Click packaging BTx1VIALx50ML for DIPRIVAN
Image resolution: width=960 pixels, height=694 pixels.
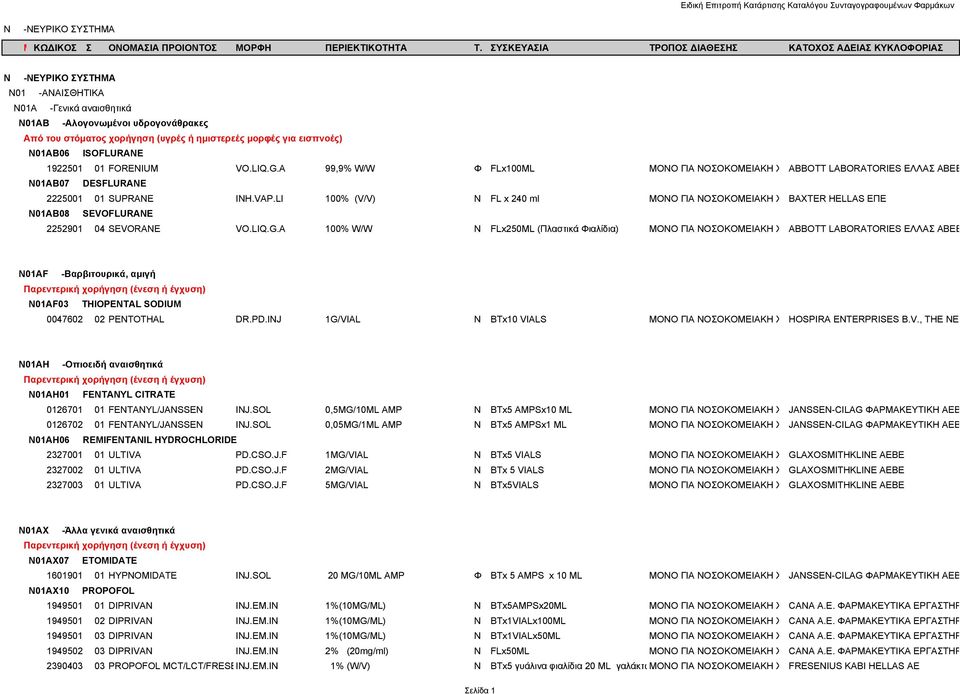[x=525, y=636]
